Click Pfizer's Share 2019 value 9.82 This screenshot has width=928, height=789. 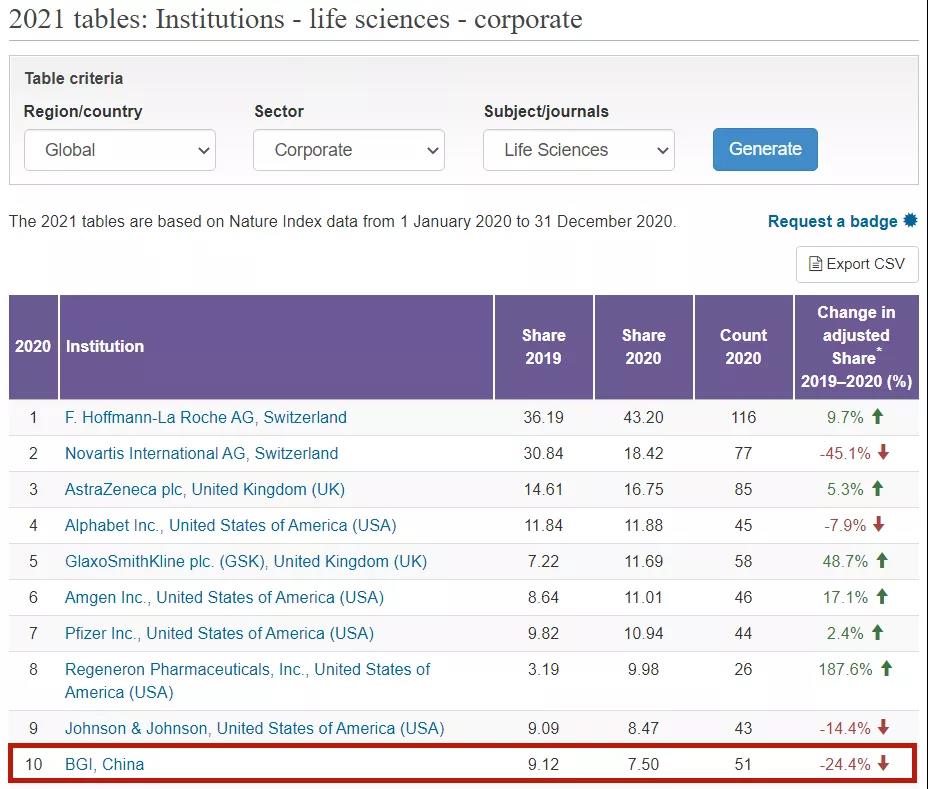tap(543, 634)
